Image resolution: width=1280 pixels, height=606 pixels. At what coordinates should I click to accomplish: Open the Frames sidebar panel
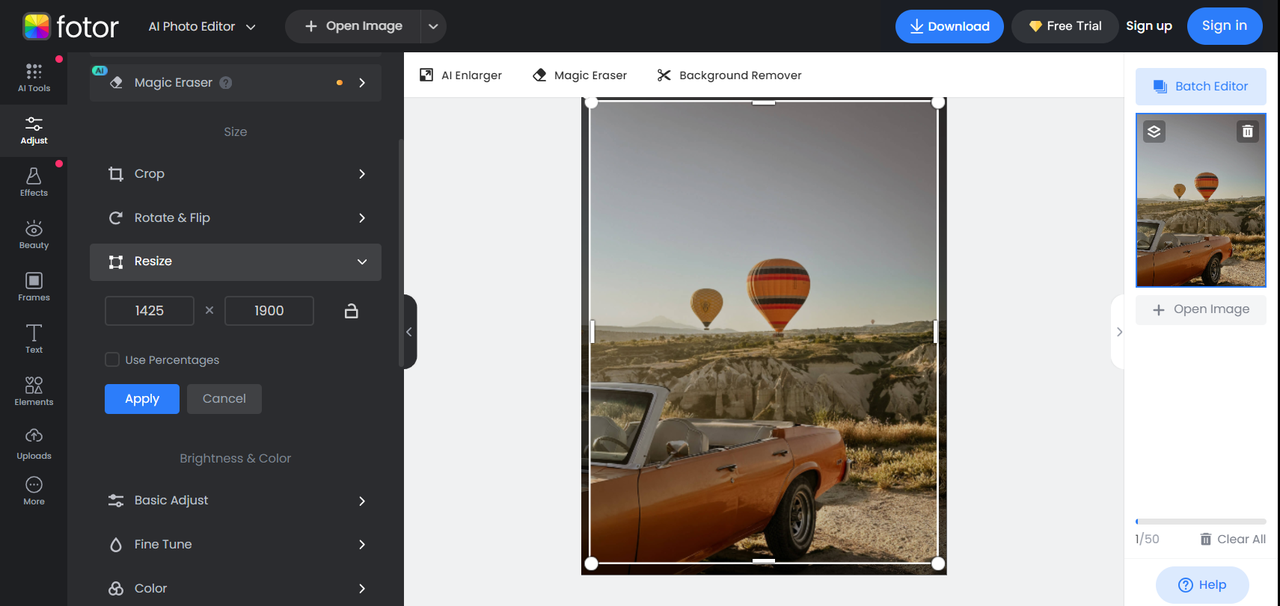pos(34,287)
